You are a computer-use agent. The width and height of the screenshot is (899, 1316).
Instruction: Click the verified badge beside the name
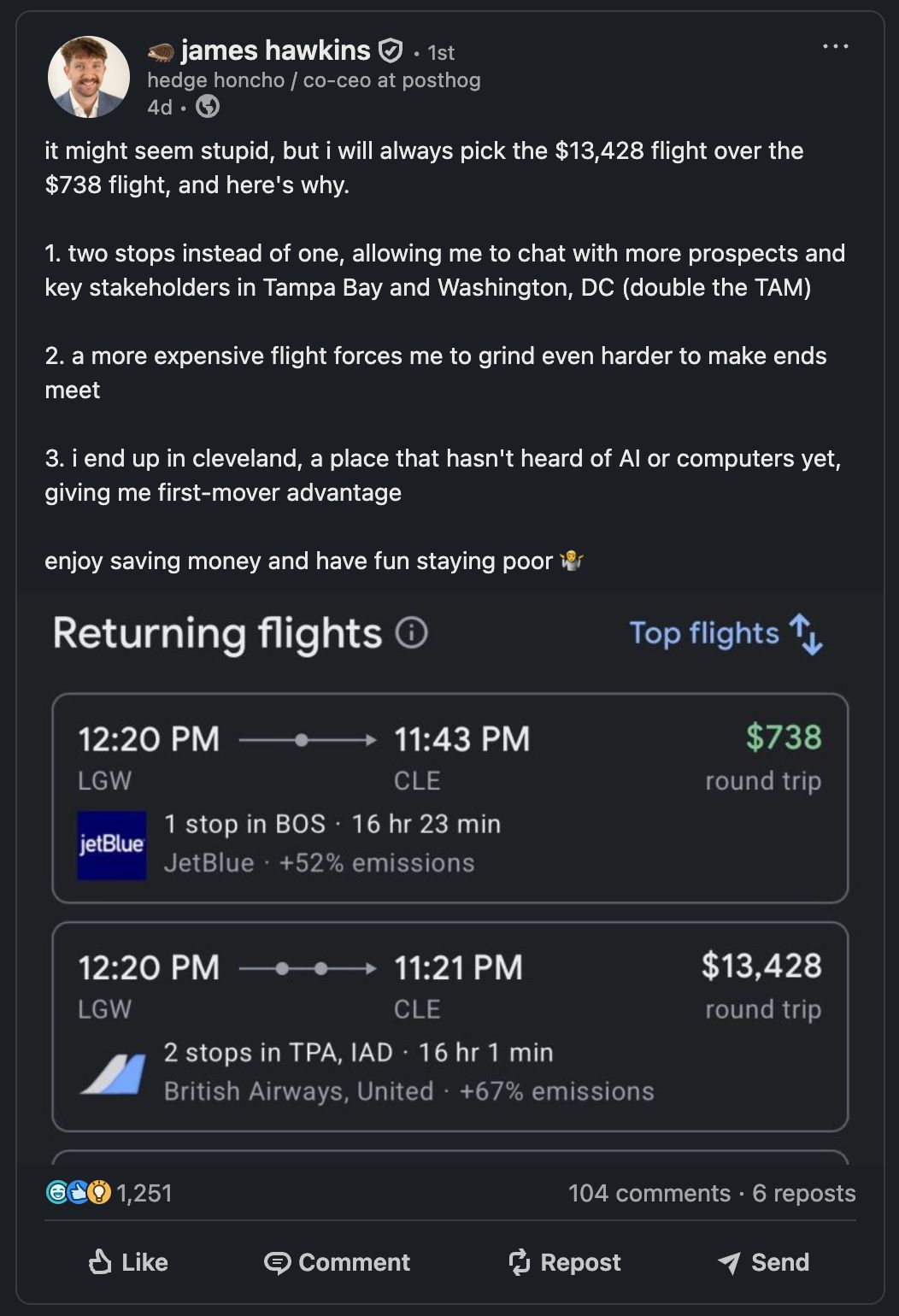click(390, 51)
